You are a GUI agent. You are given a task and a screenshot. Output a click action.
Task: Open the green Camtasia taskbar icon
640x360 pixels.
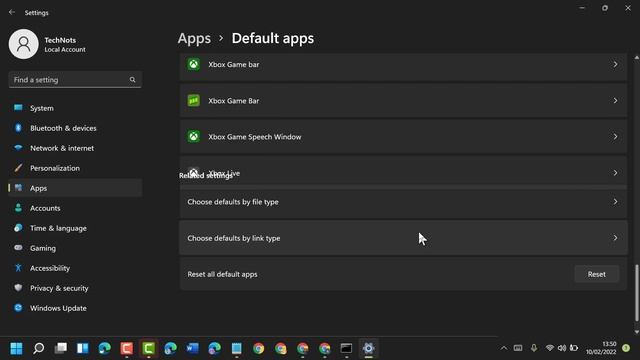149,349
